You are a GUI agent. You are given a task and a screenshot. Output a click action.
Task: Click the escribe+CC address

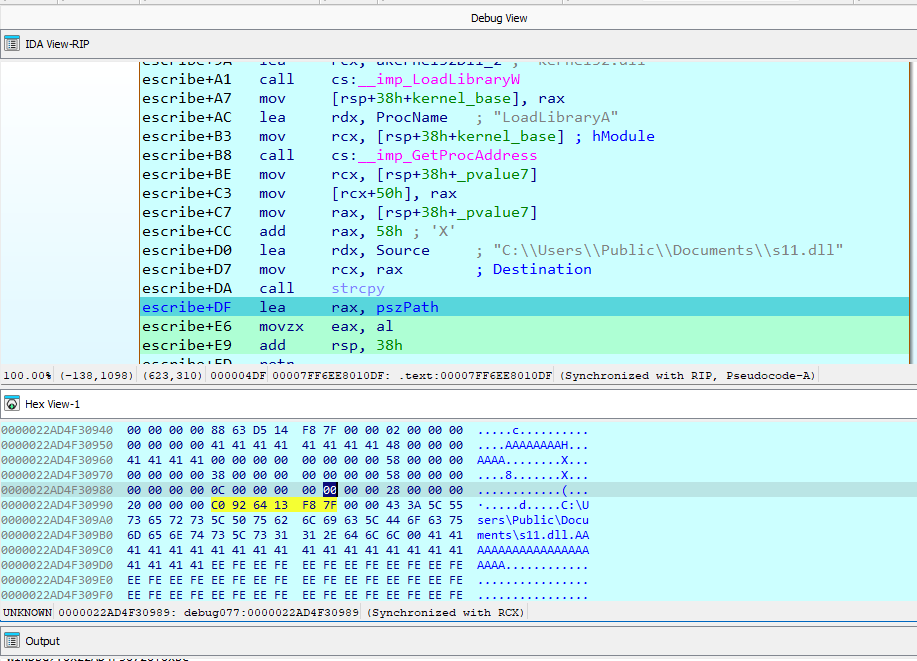(x=187, y=231)
